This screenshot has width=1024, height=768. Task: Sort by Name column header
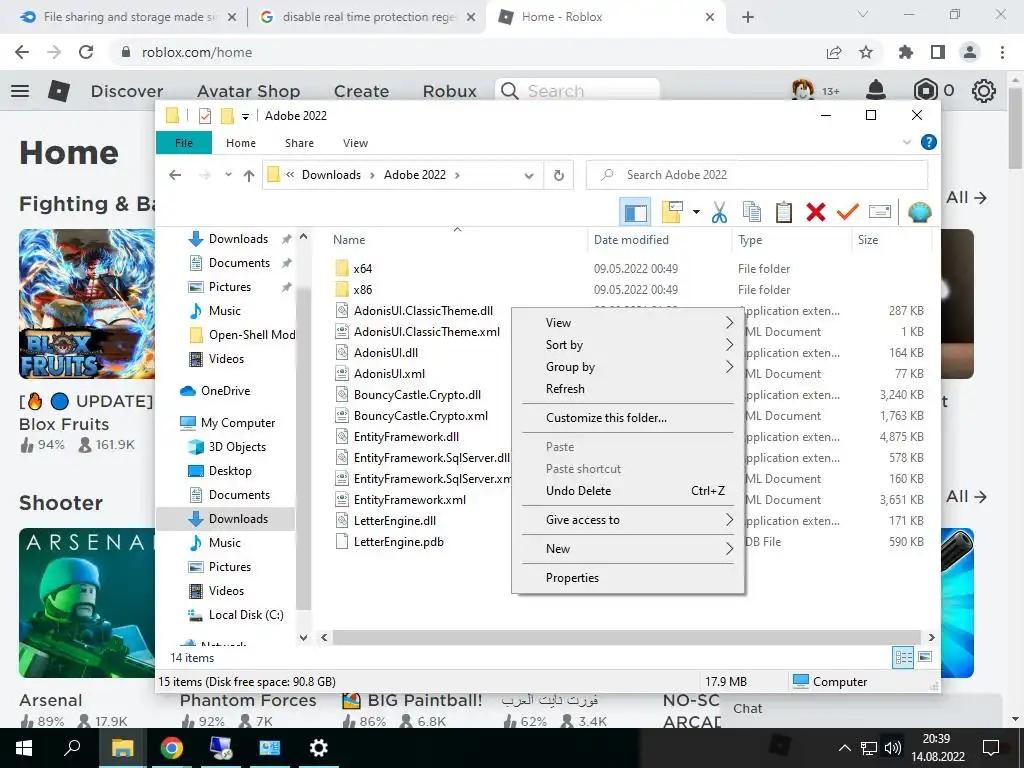click(x=457, y=240)
